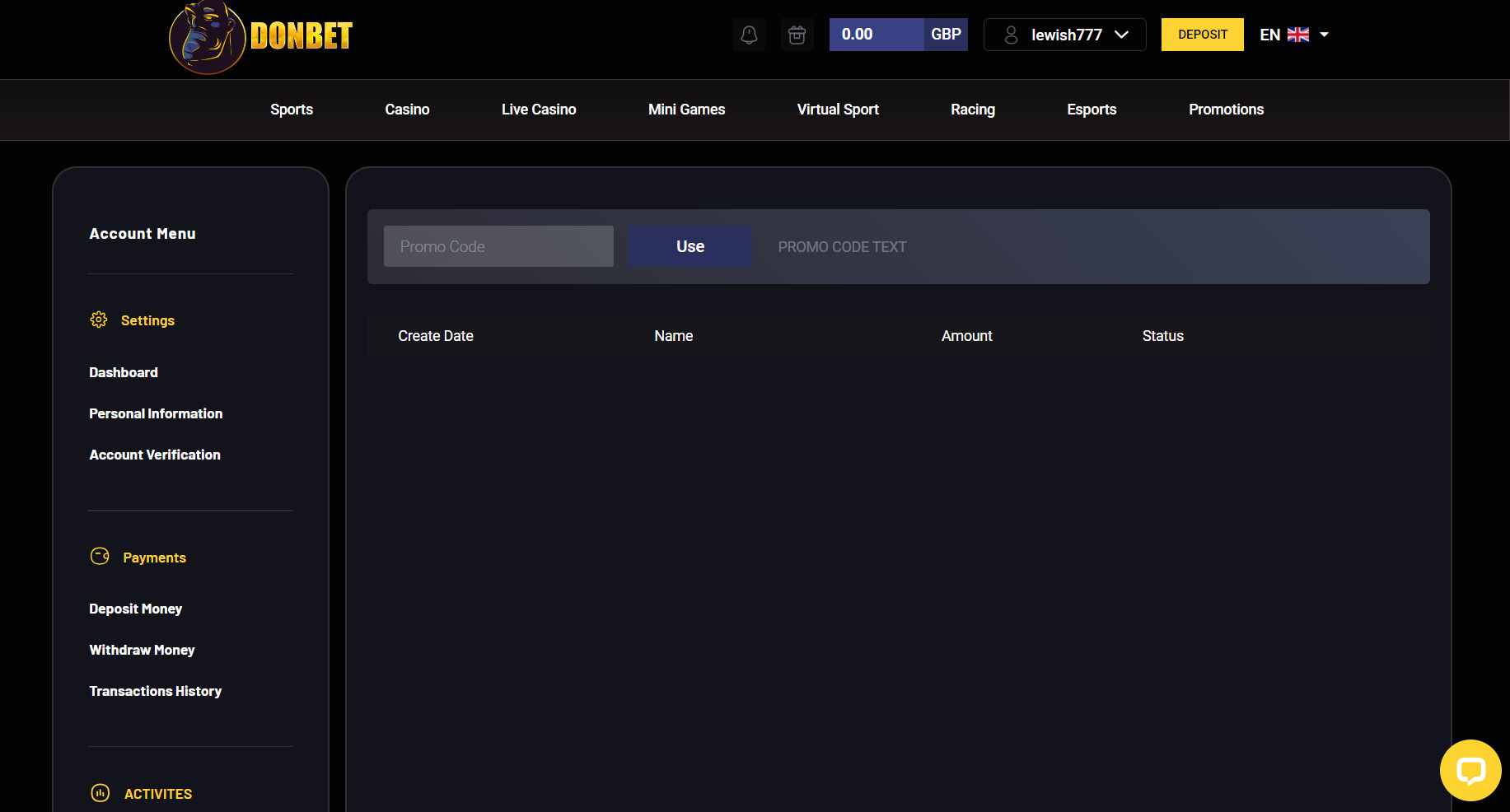Screen dimensions: 1510x812
Task: Click the 0.00 GBP balance display
Action: (857, 34)
